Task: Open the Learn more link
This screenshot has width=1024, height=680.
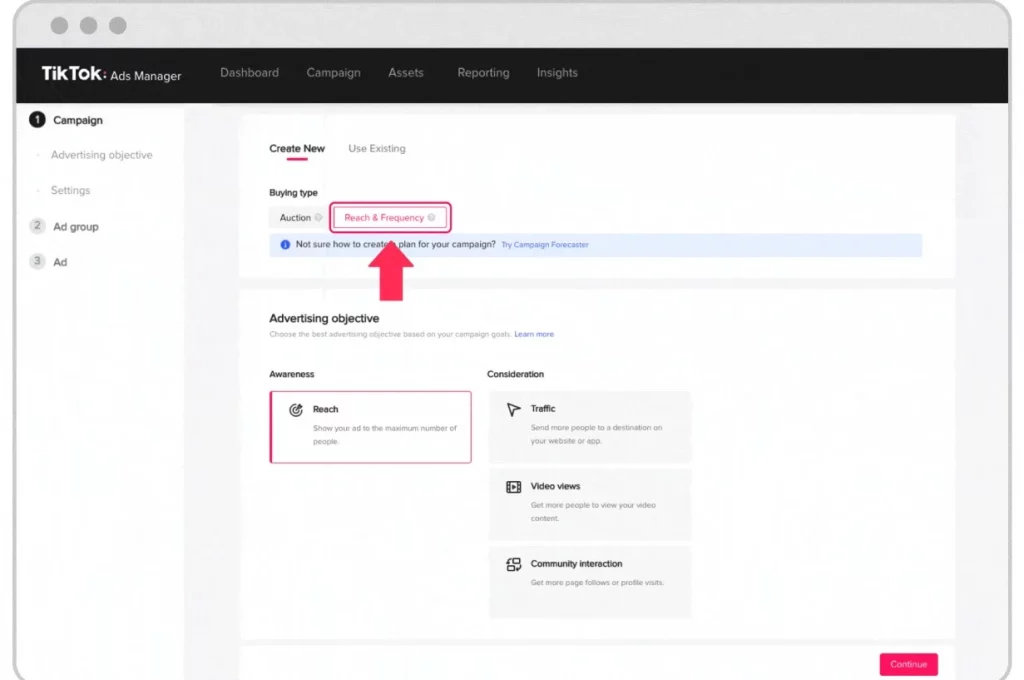Action: point(534,334)
